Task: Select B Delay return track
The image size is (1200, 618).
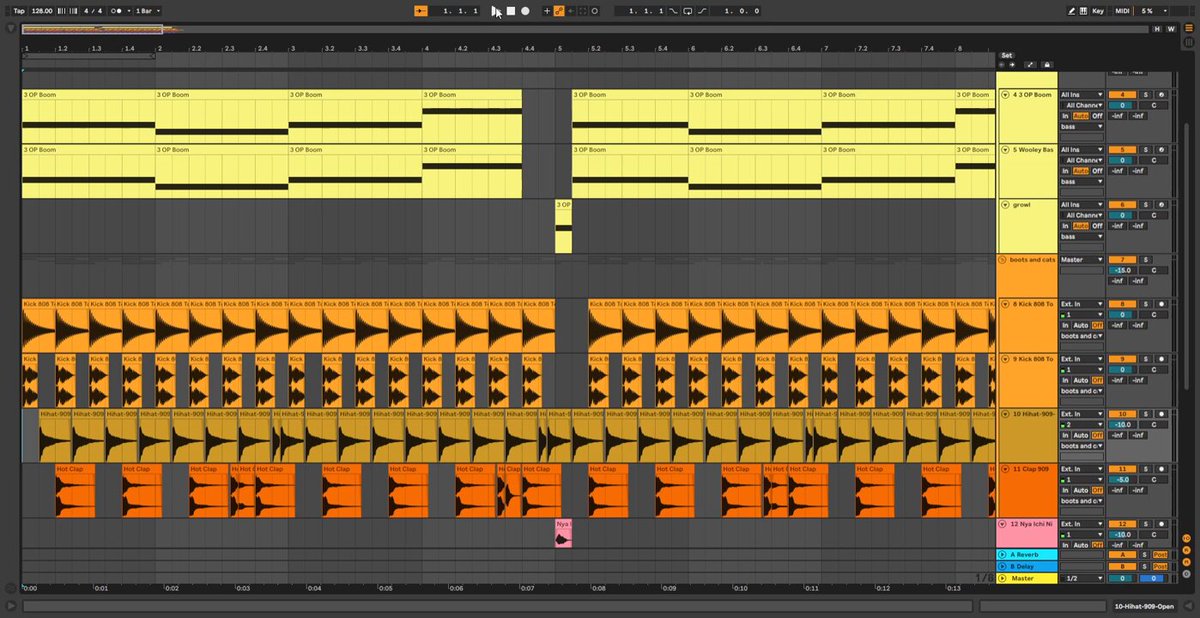Action: [1026, 566]
